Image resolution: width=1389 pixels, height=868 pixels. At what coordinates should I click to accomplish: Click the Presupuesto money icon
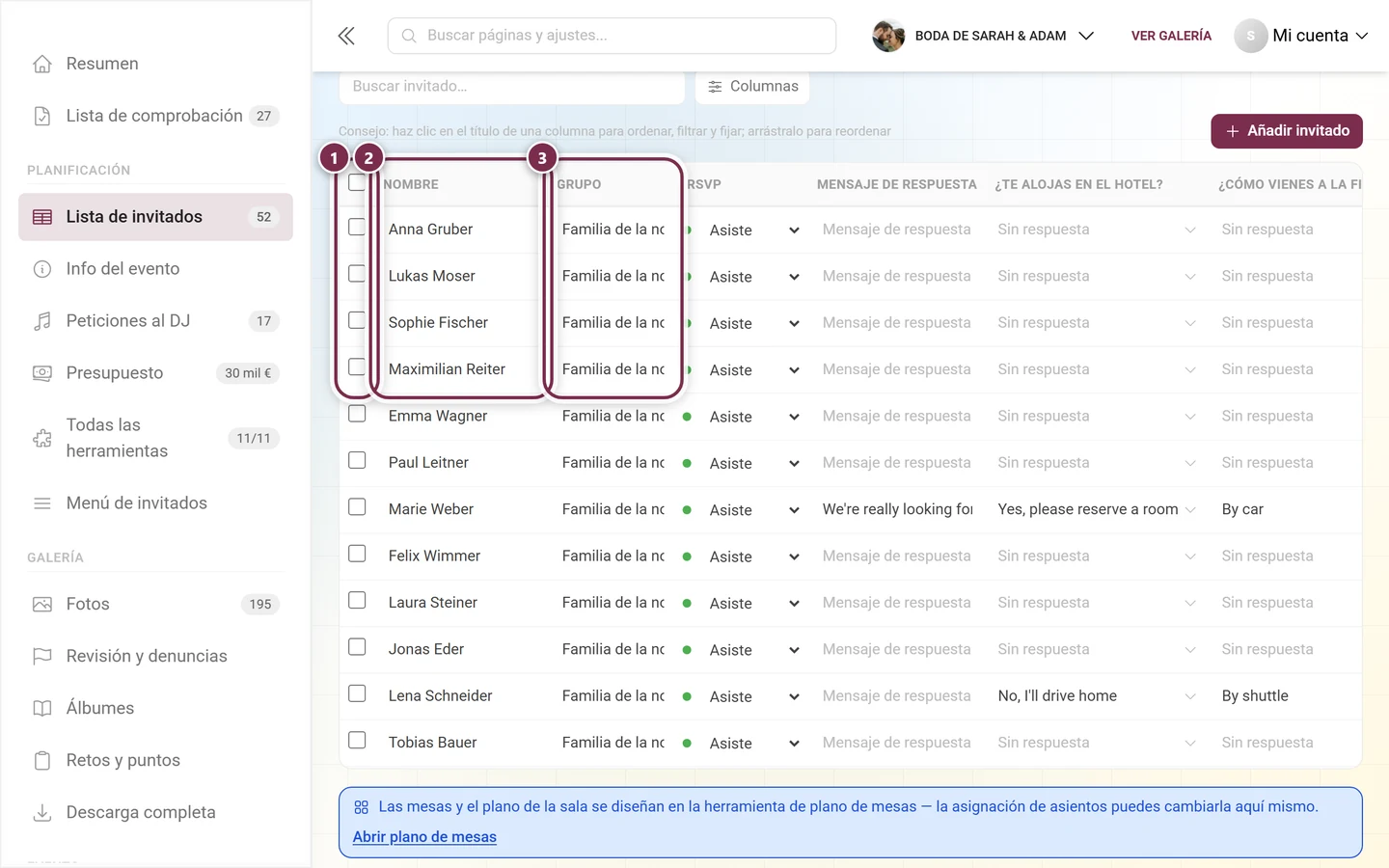pyautogui.click(x=42, y=373)
